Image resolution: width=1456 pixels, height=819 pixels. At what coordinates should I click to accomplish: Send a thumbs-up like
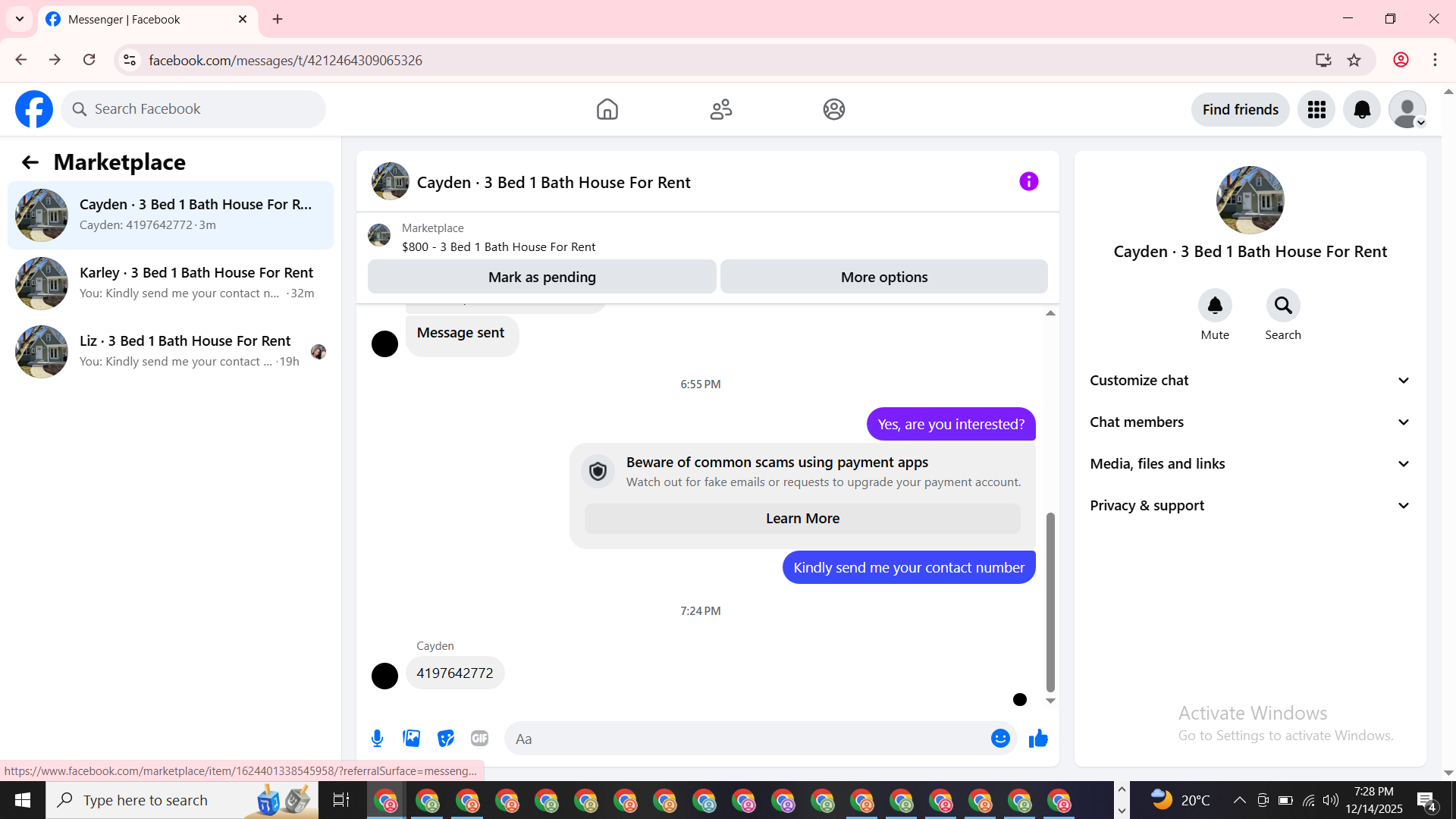click(x=1038, y=739)
